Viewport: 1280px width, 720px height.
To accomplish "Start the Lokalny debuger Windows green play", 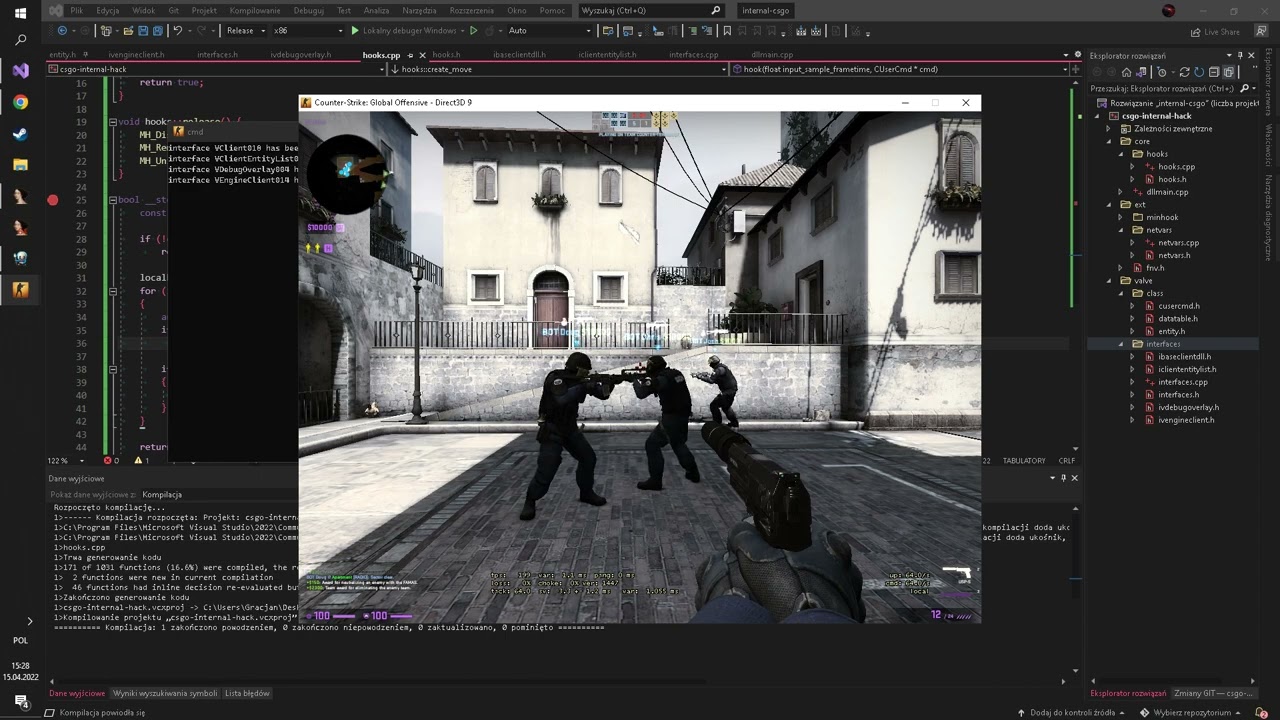I will click(354, 31).
